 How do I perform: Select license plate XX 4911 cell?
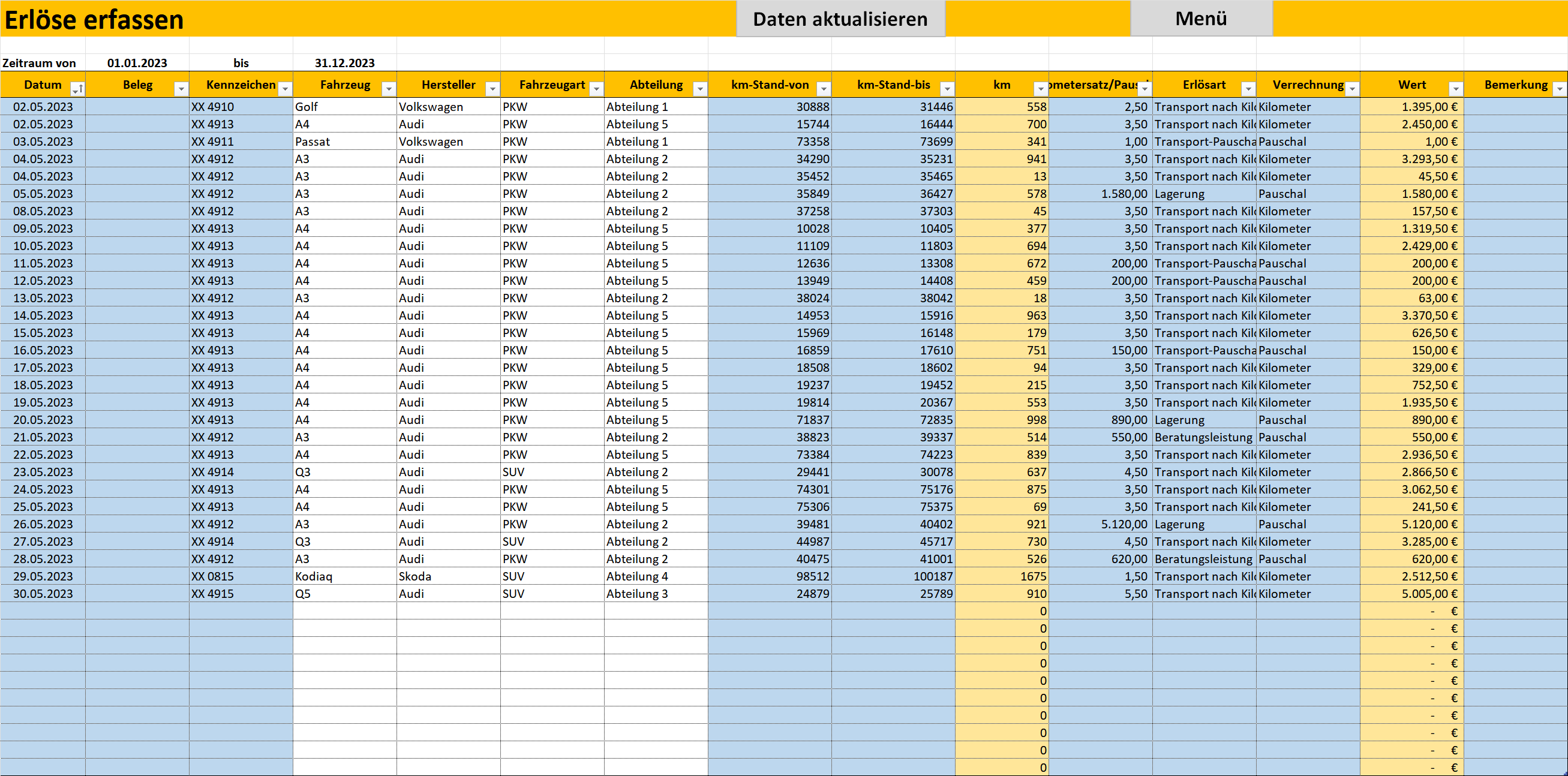coord(241,141)
